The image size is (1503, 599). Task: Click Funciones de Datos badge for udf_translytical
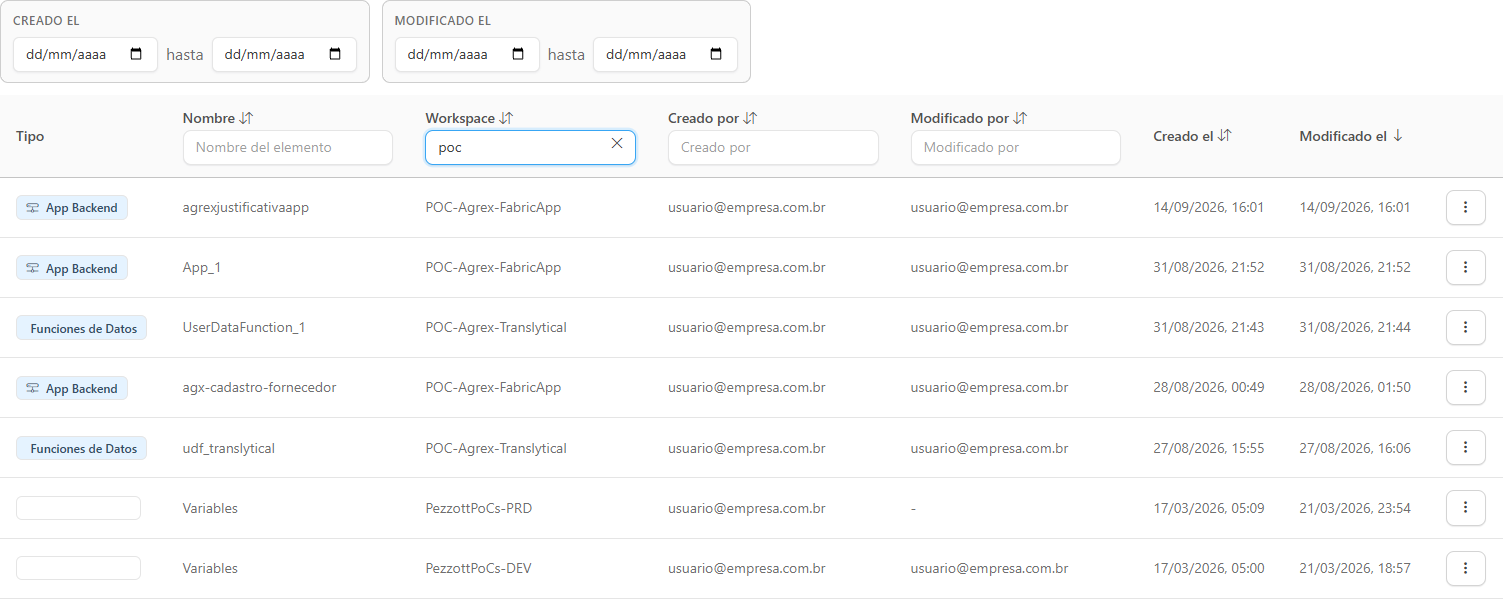click(x=81, y=448)
